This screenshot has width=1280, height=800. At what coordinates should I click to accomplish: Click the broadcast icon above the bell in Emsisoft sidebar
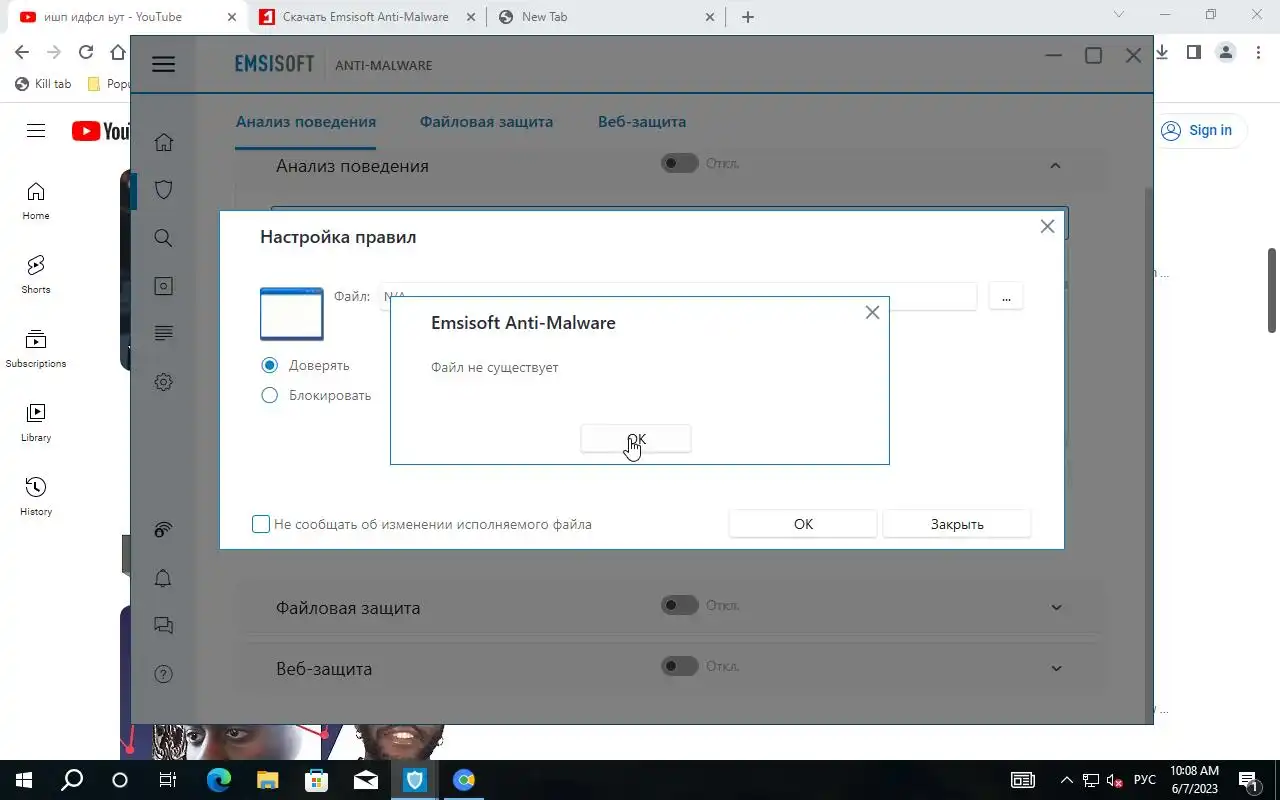click(x=164, y=530)
